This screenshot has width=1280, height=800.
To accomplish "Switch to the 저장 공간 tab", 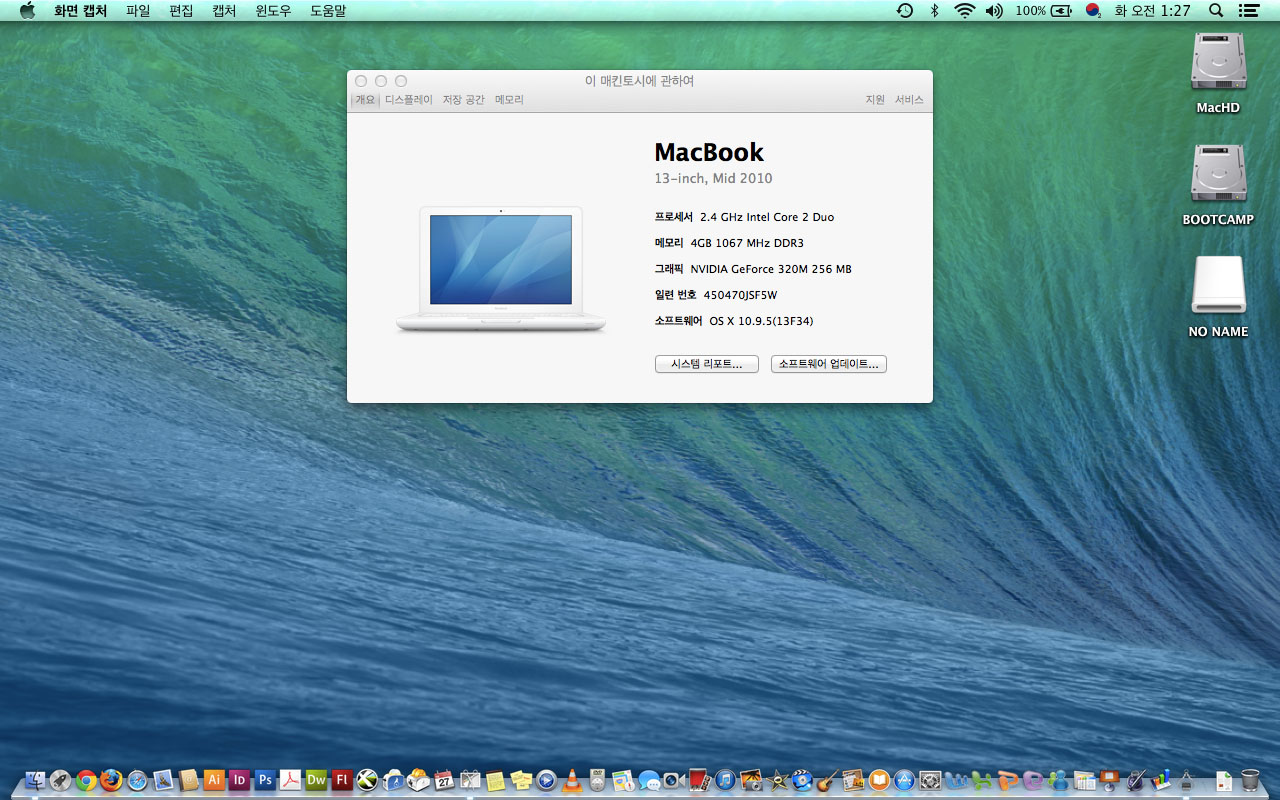I will pos(463,100).
